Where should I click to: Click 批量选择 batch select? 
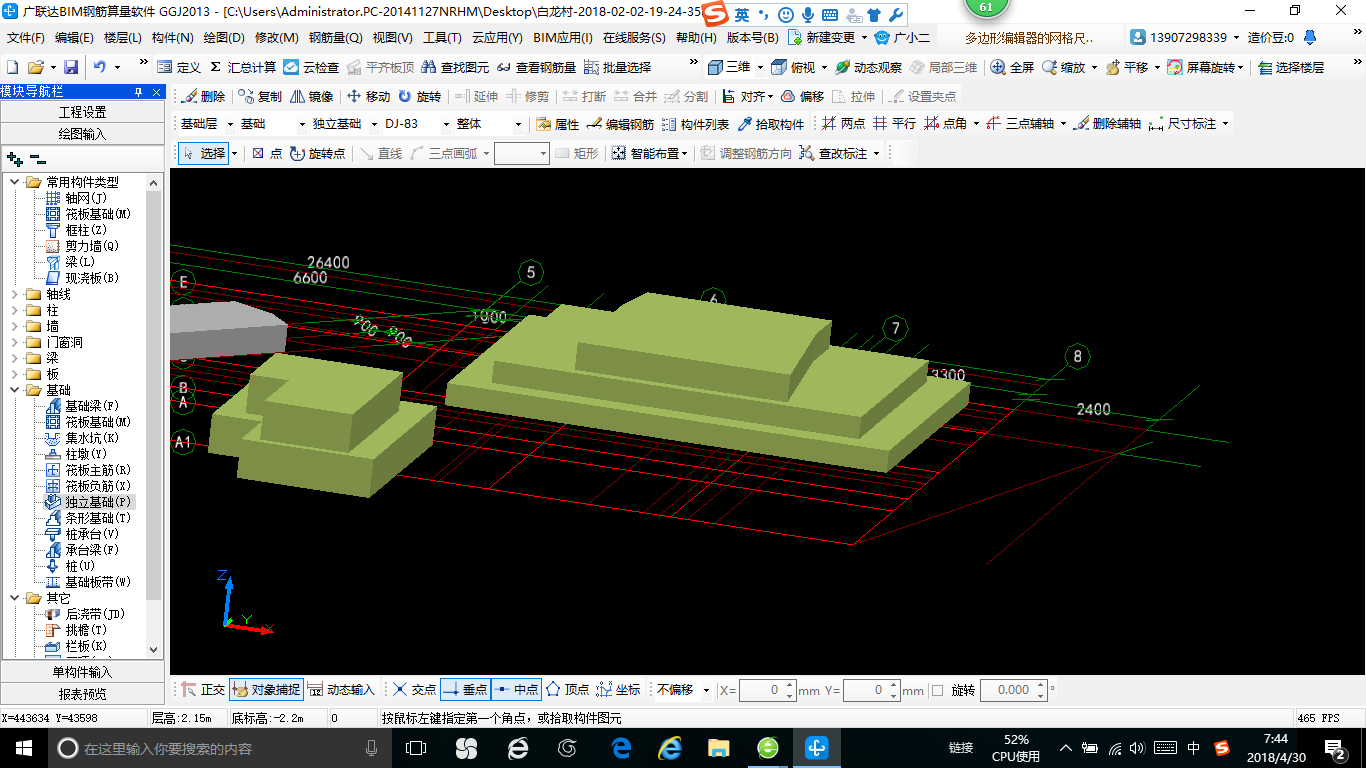point(617,67)
